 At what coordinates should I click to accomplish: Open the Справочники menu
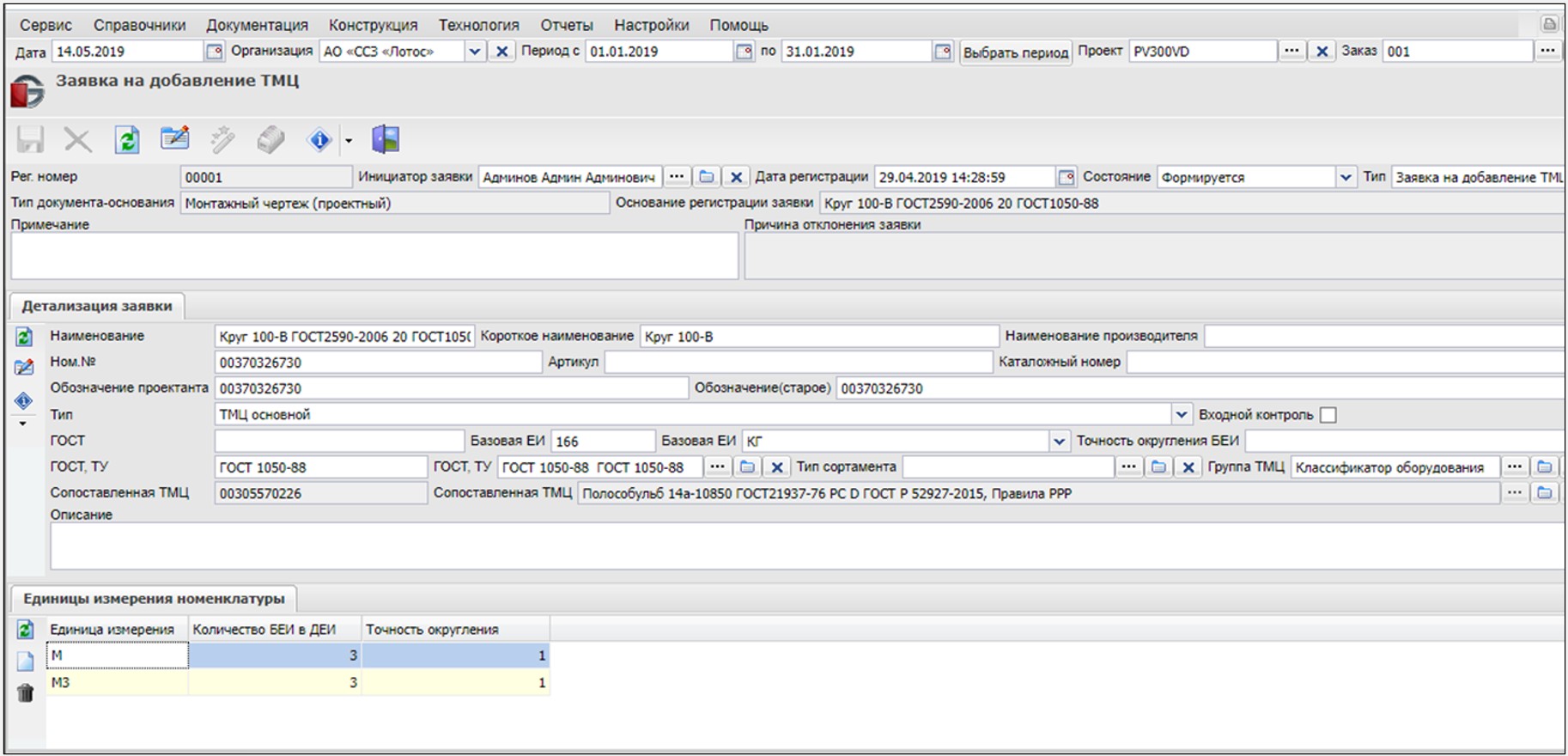point(139,25)
